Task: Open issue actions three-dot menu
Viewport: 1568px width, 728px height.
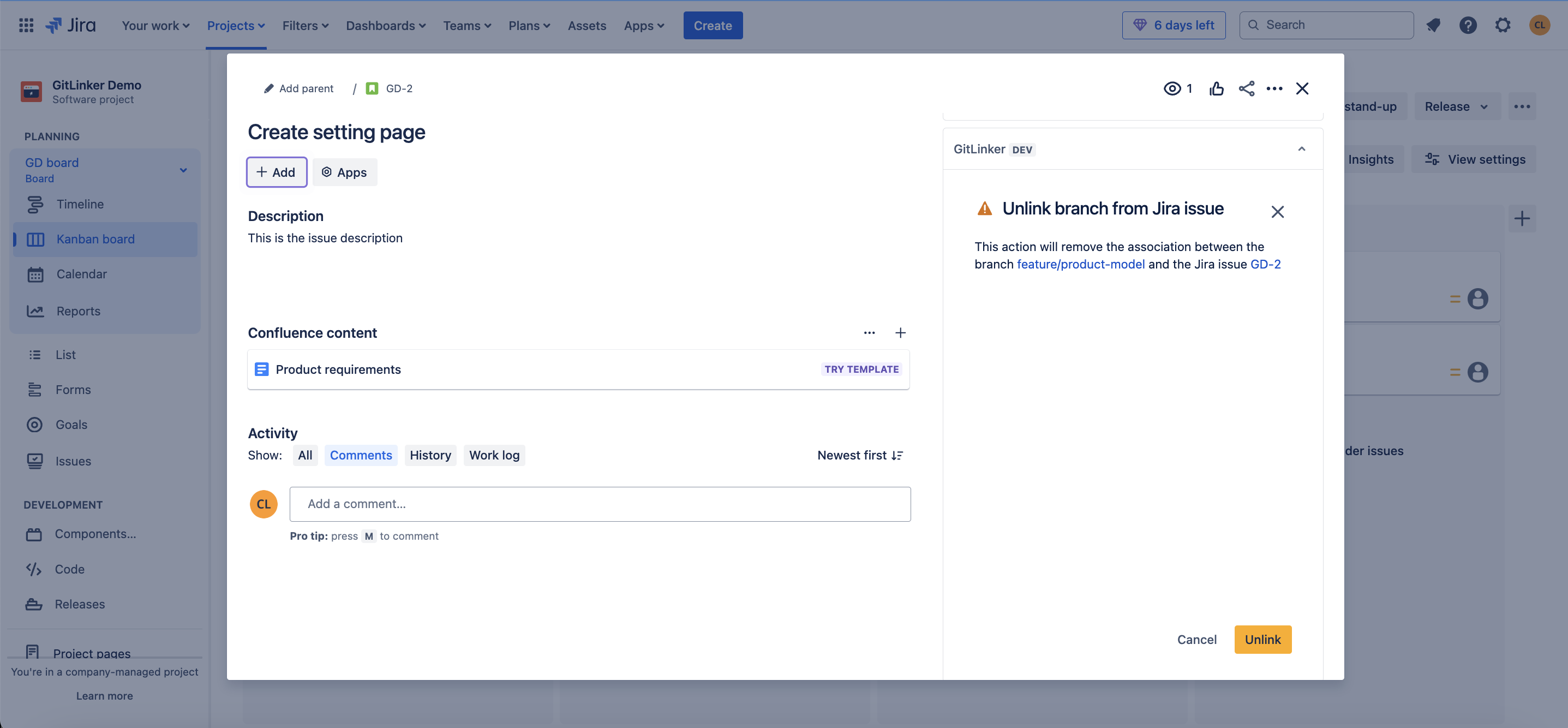Action: click(1274, 89)
